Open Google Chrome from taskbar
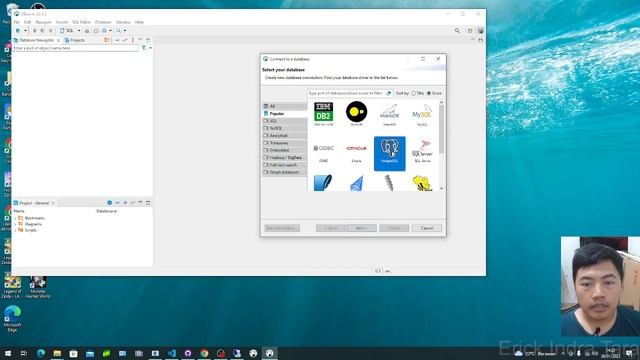Viewport: 640px width, 360px height. [x=204, y=353]
